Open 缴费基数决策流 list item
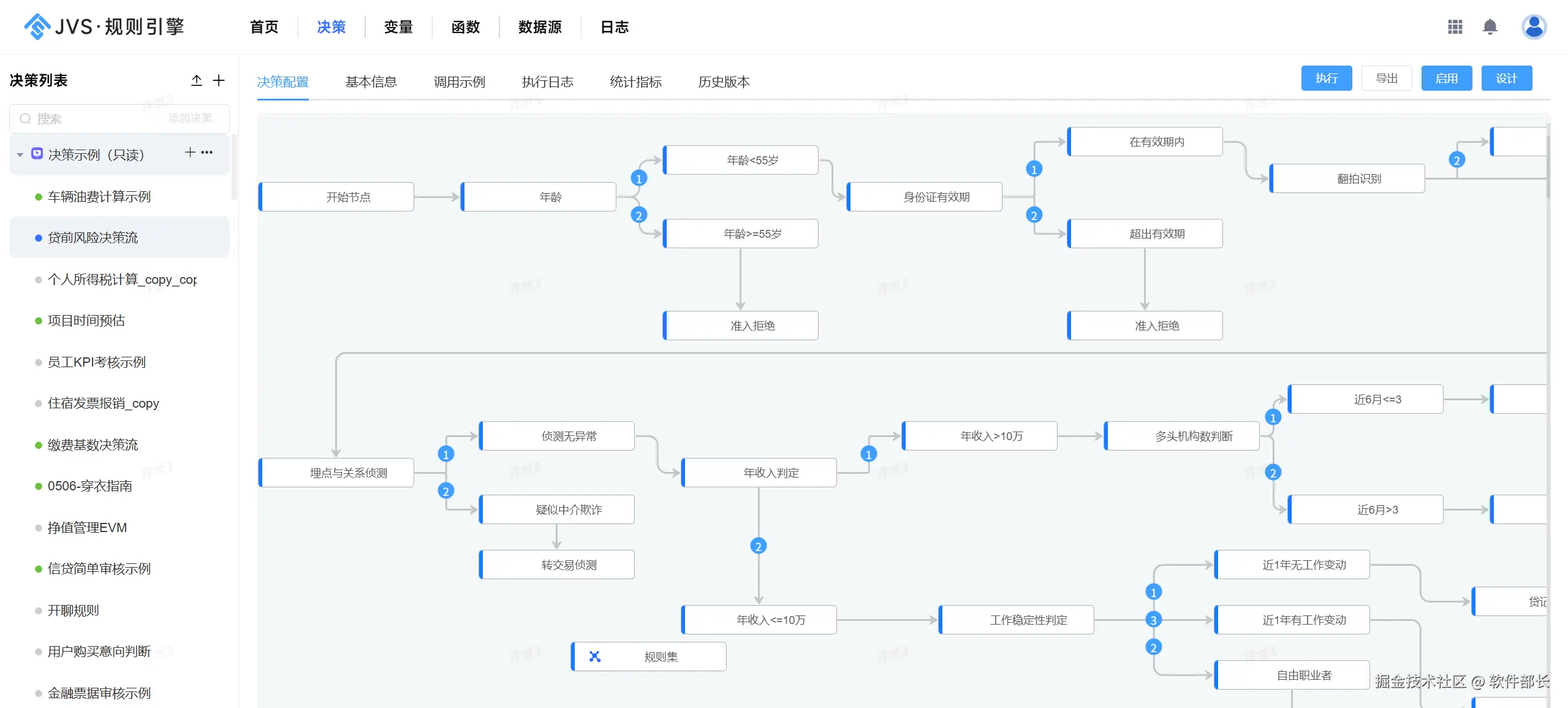Screen dimensions: 1568x708 pyautogui.click(x=93, y=445)
